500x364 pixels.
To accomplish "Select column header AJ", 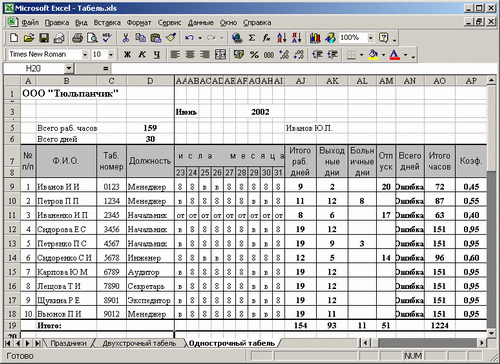I will (301, 81).
